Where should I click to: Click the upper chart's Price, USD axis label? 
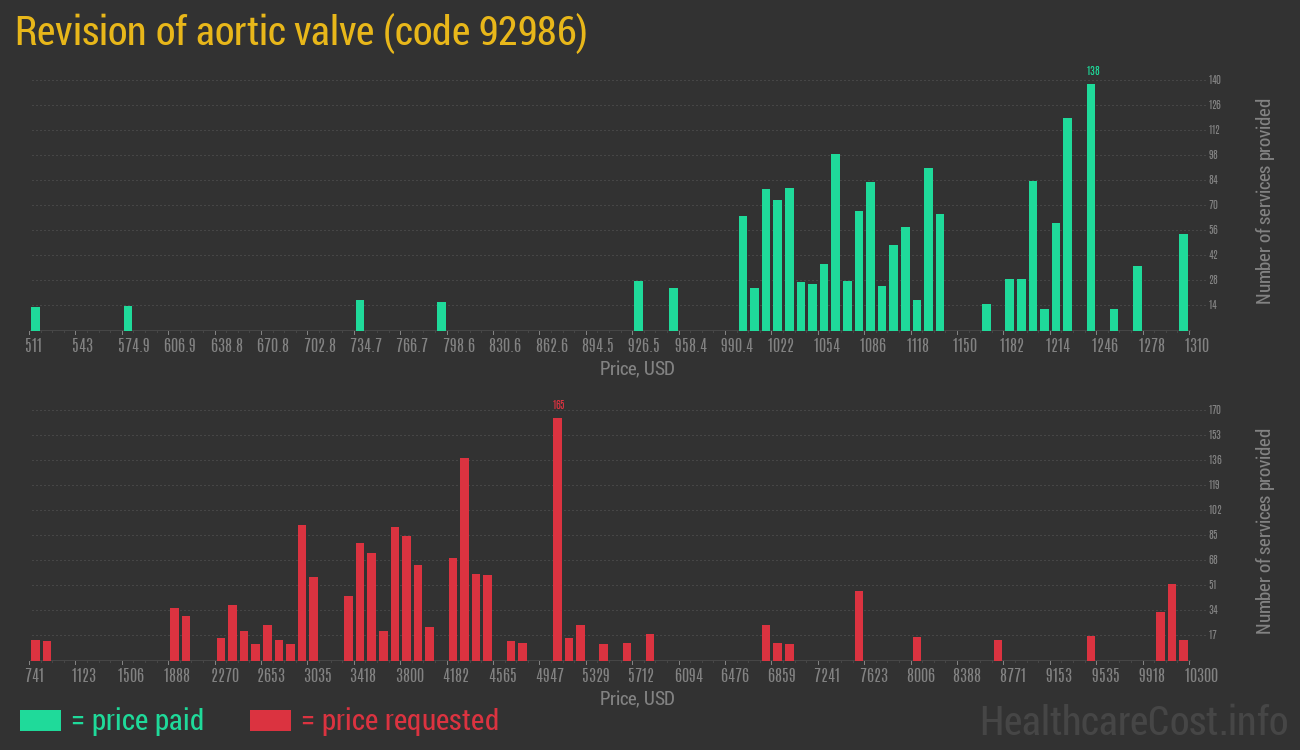[637, 369]
